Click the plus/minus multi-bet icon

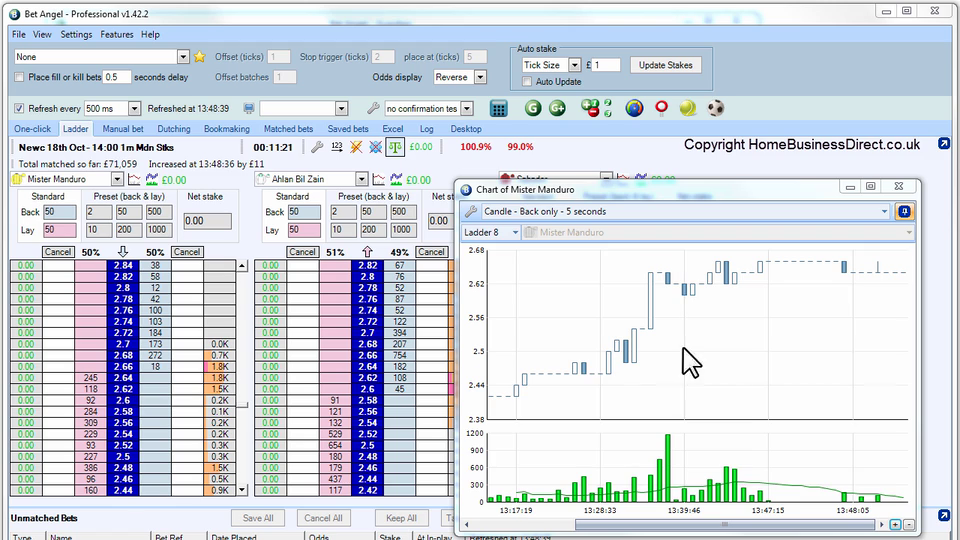[x=590, y=108]
